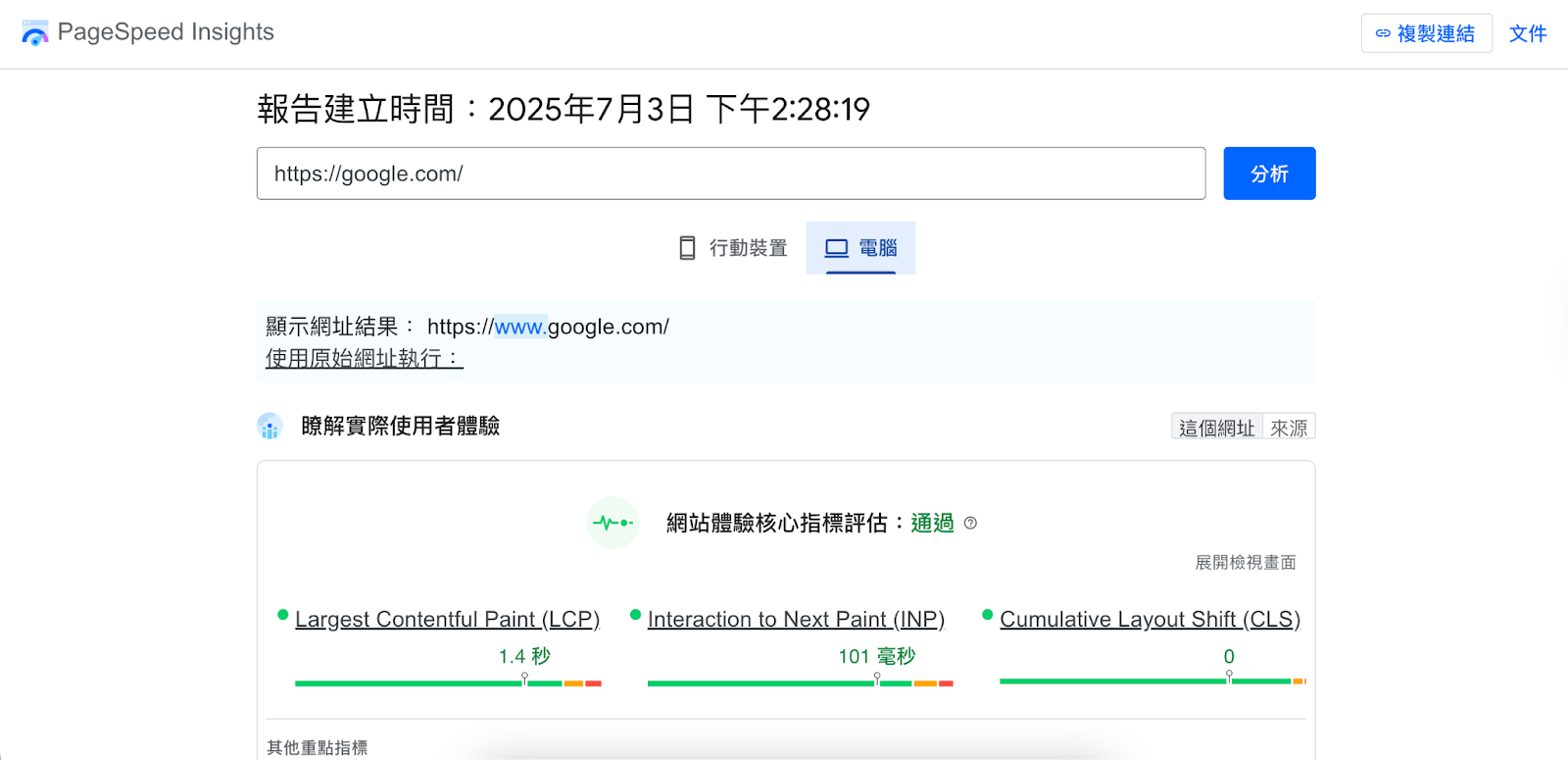Click the green dot next to LCP
Viewport: 1568px width, 760px height.
click(283, 615)
